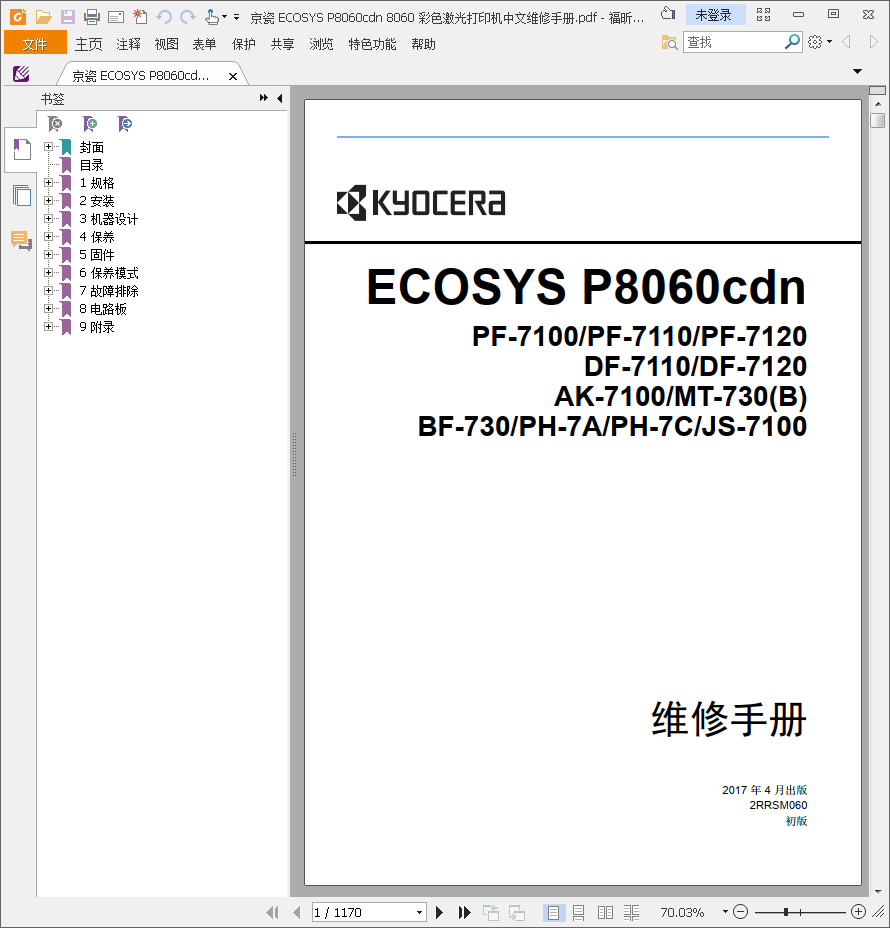
Task: Select the 9 附录 bookmark
Action: tap(97, 327)
